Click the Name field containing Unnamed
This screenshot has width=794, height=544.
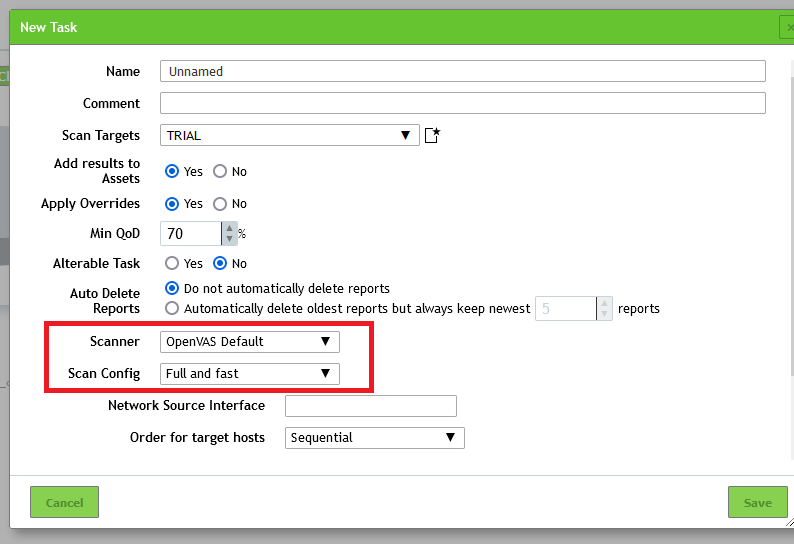463,71
